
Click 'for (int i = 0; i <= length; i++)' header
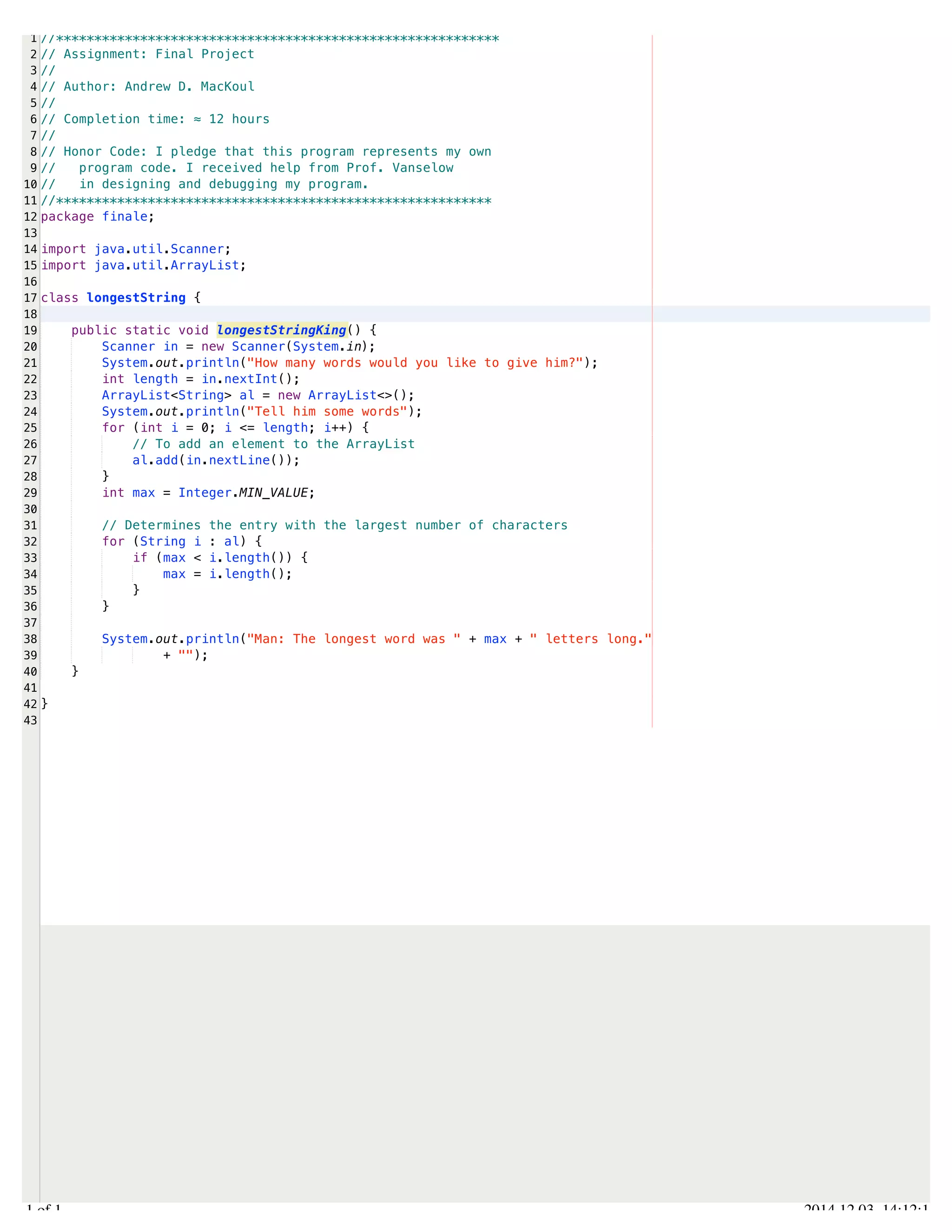click(x=228, y=428)
